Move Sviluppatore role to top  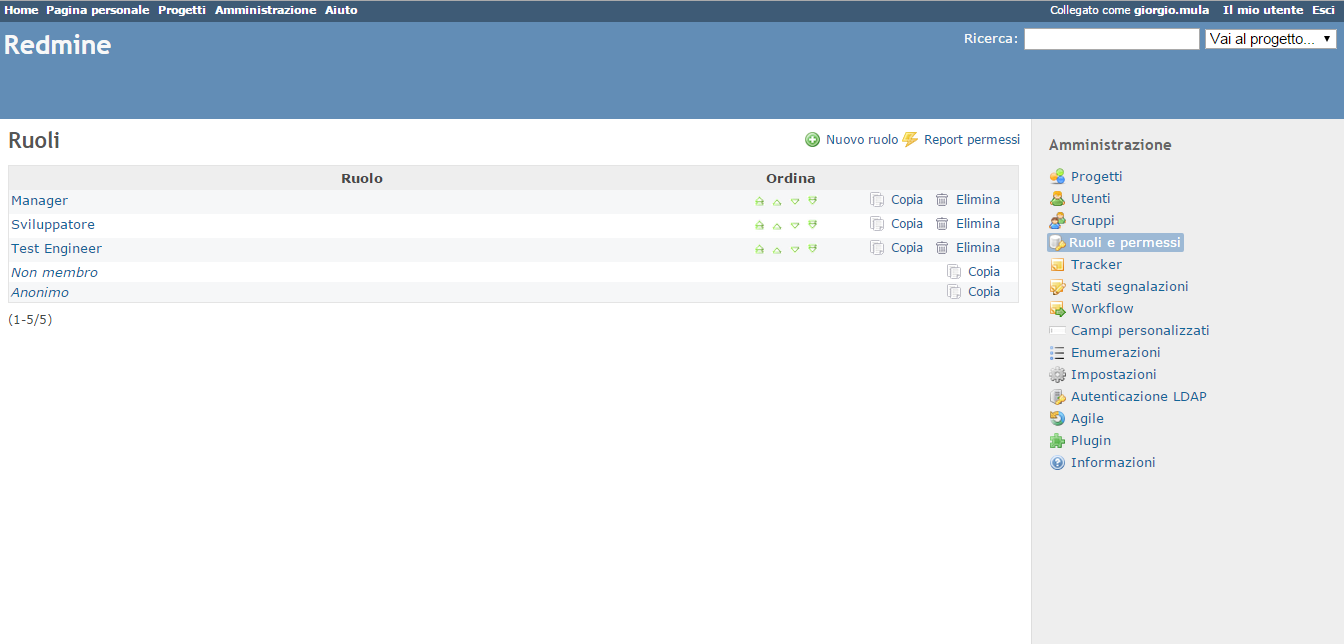[x=759, y=225]
